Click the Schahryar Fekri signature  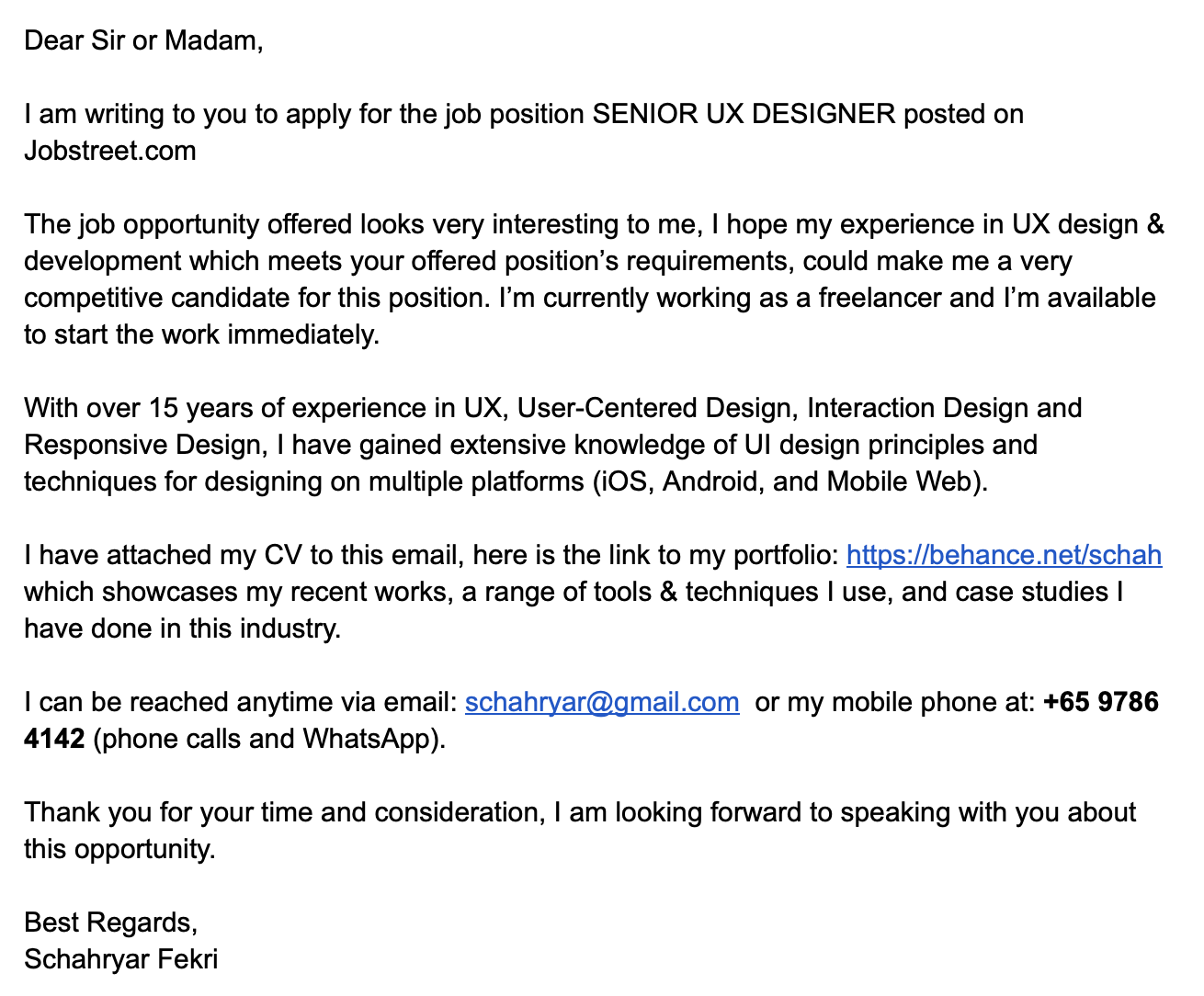(121, 959)
